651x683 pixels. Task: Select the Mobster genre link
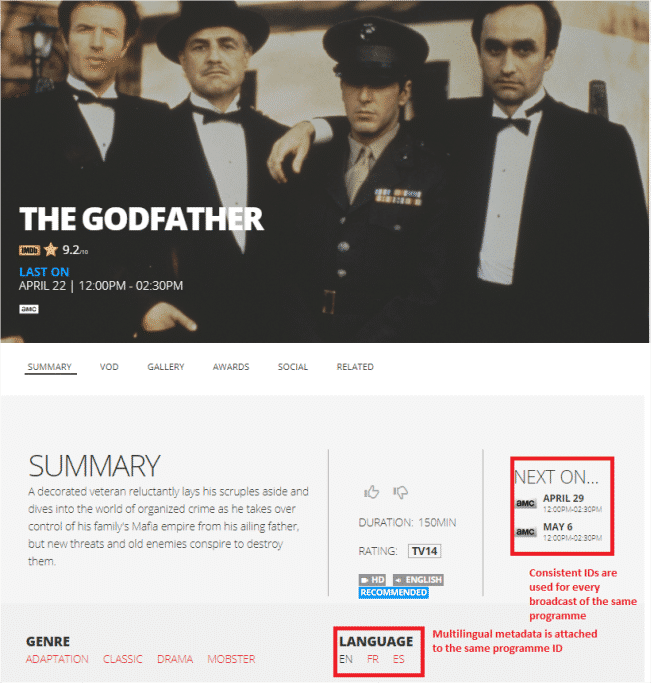(x=231, y=659)
